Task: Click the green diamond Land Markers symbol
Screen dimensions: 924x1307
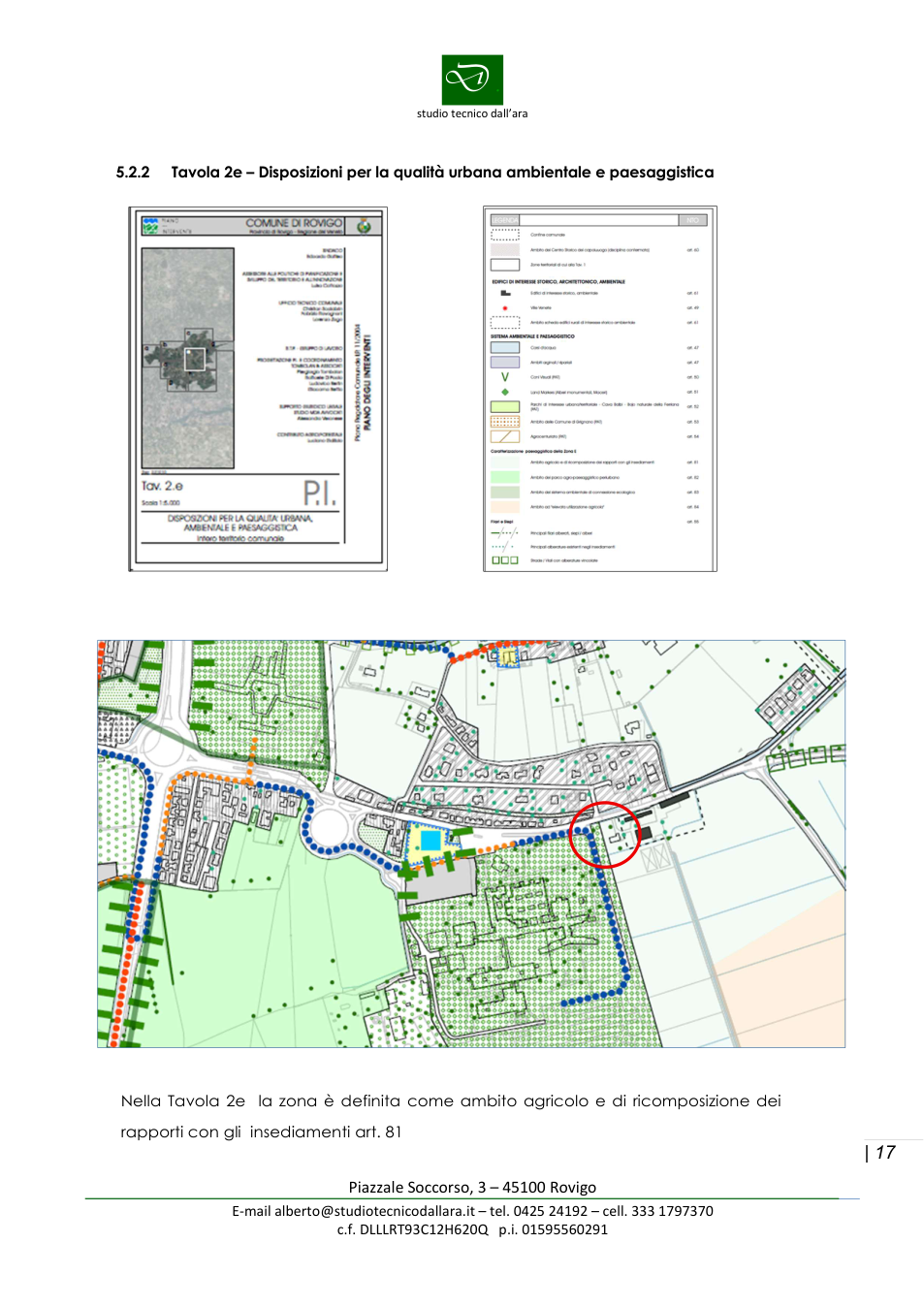Action: (x=505, y=392)
